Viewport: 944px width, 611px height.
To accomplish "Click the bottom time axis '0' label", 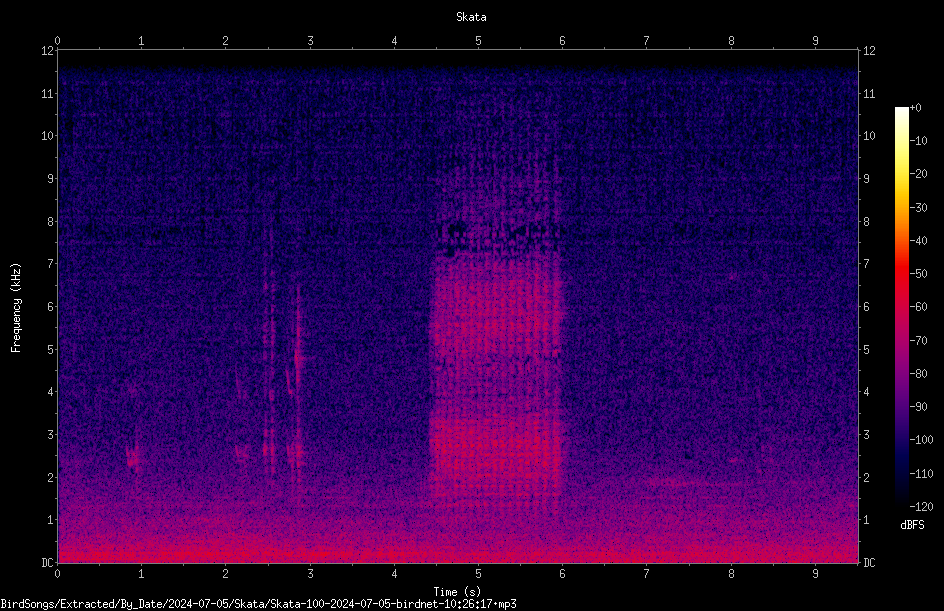I will 57,574.
